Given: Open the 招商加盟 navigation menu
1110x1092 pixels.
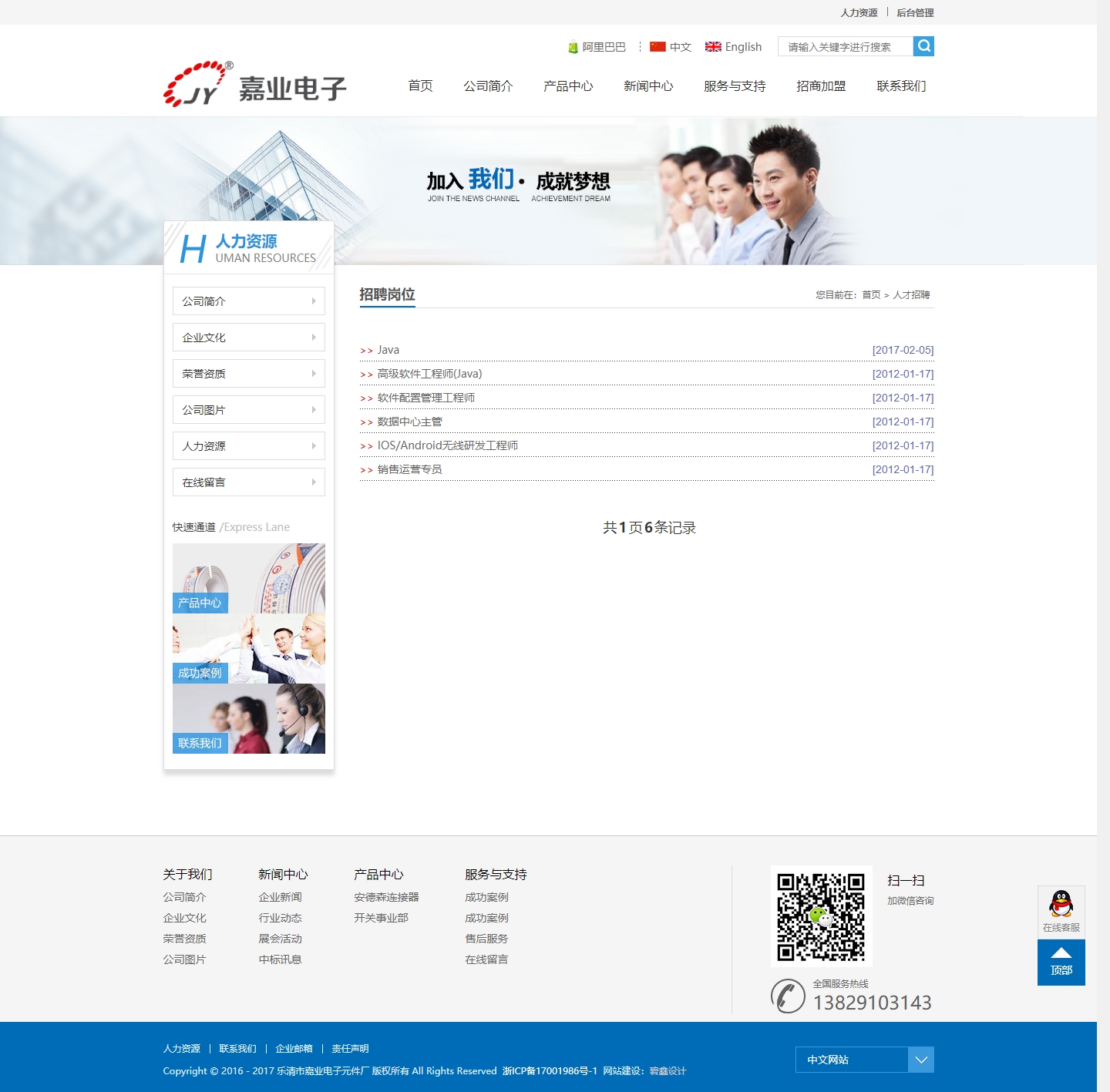Looking at the screenshot, I should [x=821, y=86].
